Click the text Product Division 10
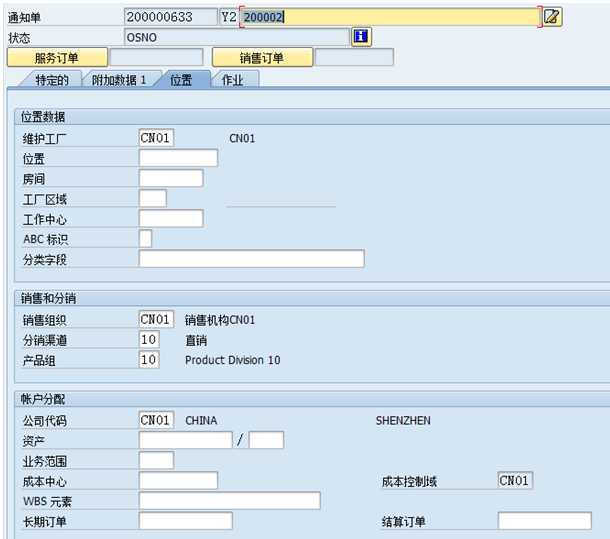This screenshot has height=539, width=610. (232, 360)
